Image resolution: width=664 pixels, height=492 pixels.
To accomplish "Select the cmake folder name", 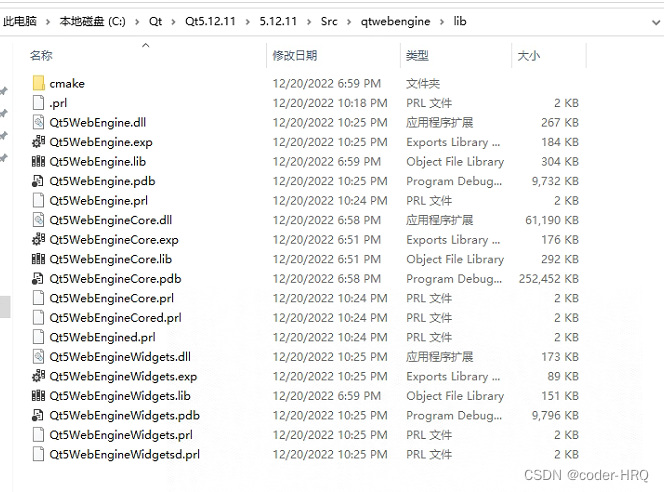I will tap(67, 83).
